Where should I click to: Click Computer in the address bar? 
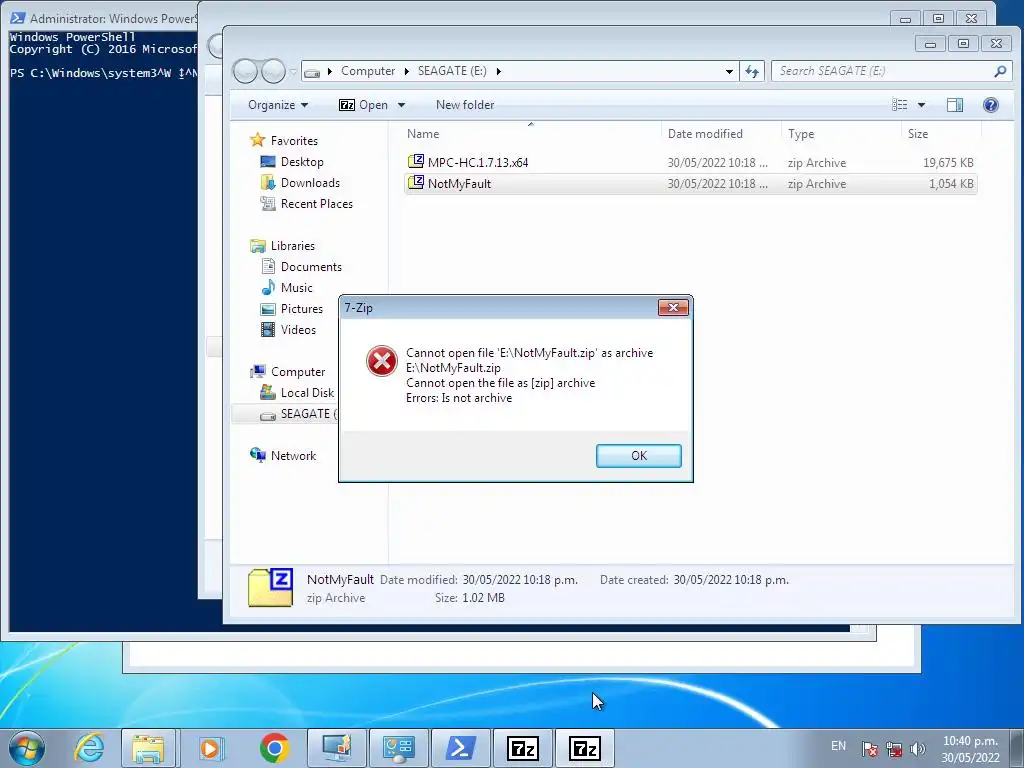368,71
